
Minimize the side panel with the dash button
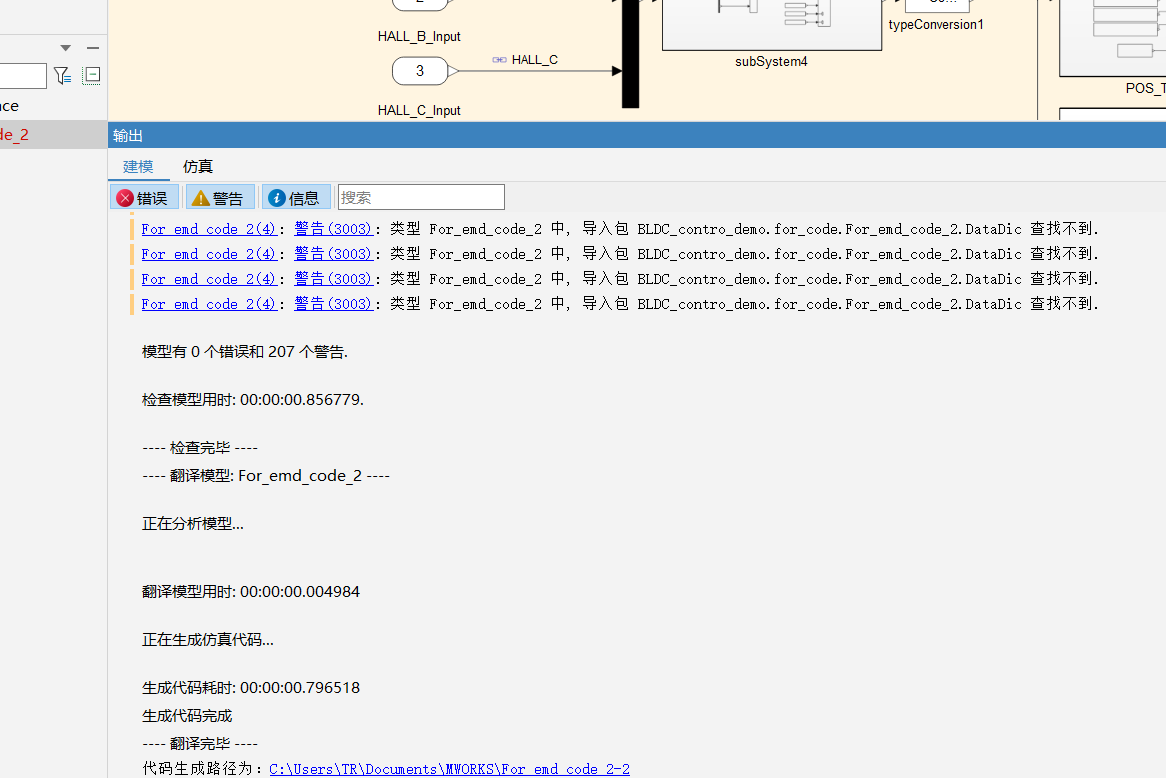click(x=93, y=48)
